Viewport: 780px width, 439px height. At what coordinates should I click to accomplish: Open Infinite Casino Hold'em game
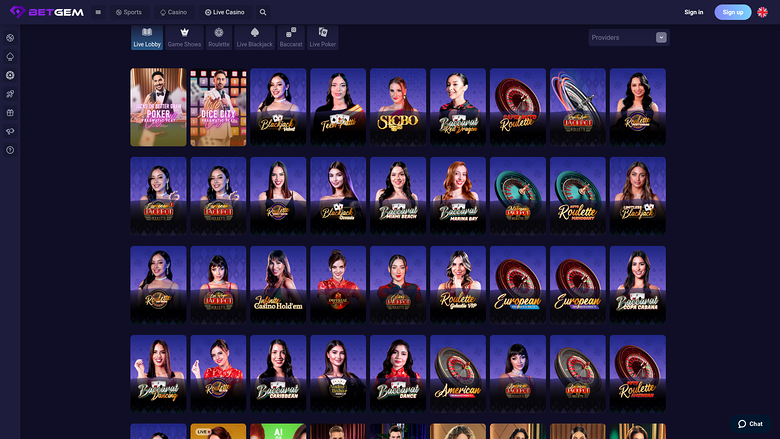278,285
